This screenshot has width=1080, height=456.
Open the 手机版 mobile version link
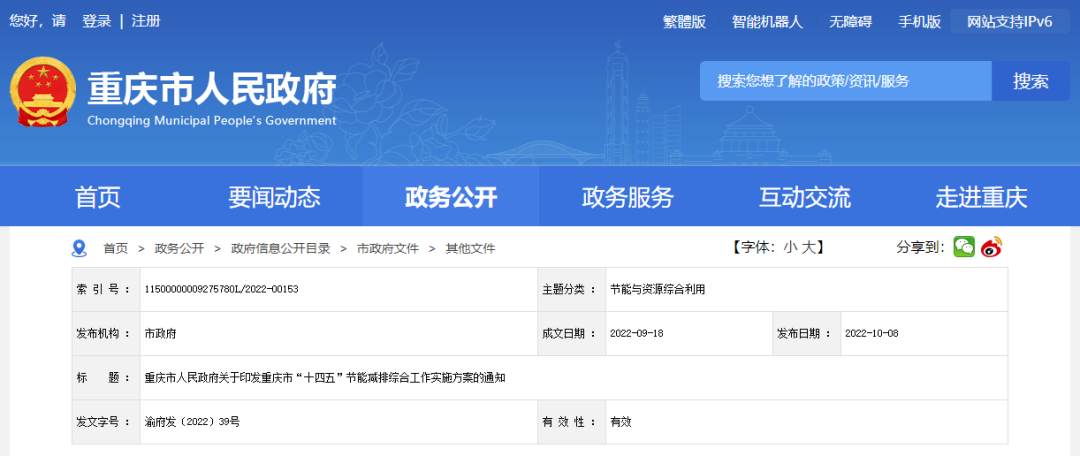tap(919, 22)
